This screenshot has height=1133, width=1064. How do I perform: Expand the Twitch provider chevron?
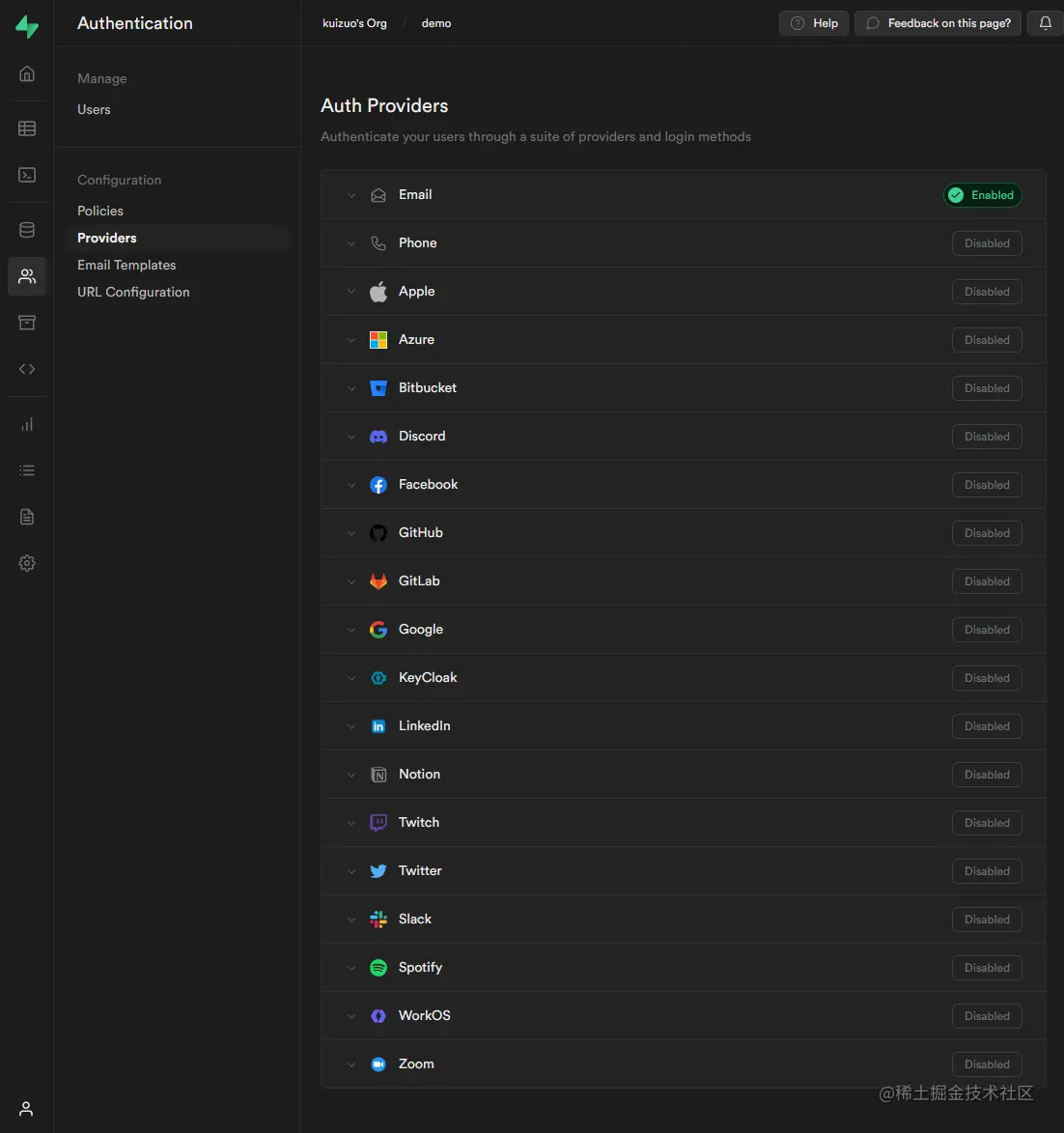point(351,823)
